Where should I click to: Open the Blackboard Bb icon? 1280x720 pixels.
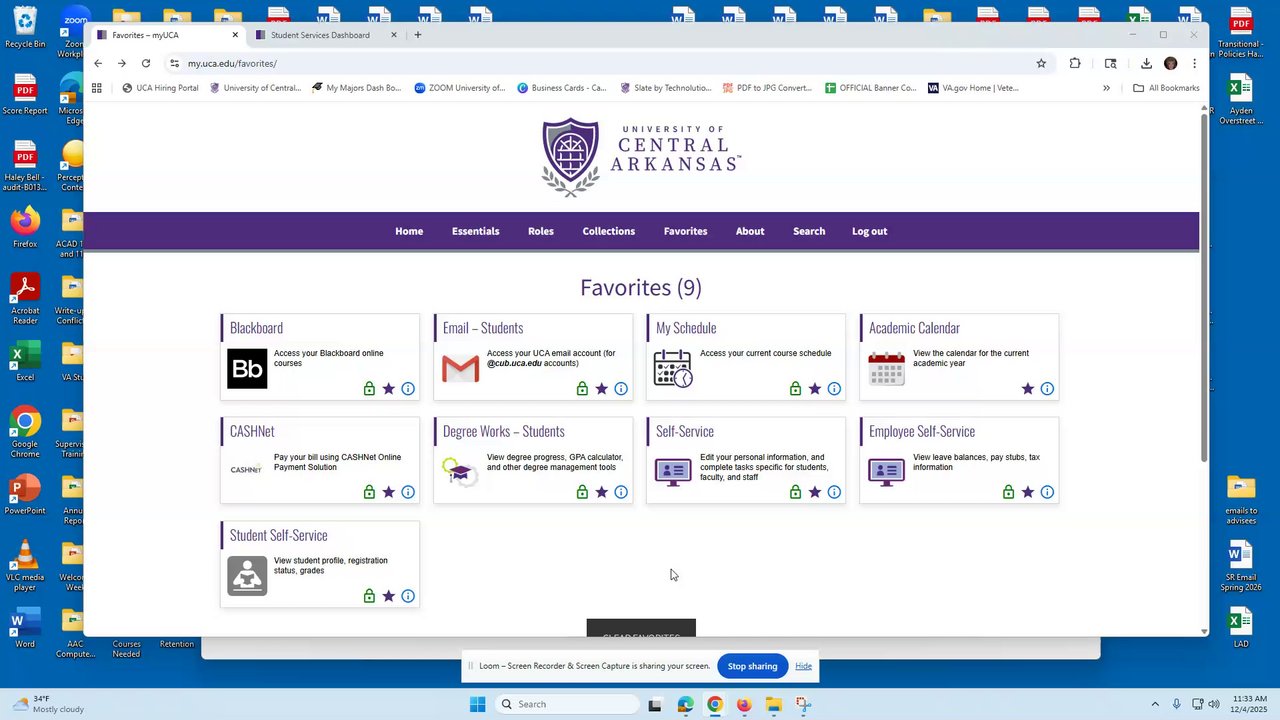247,369
